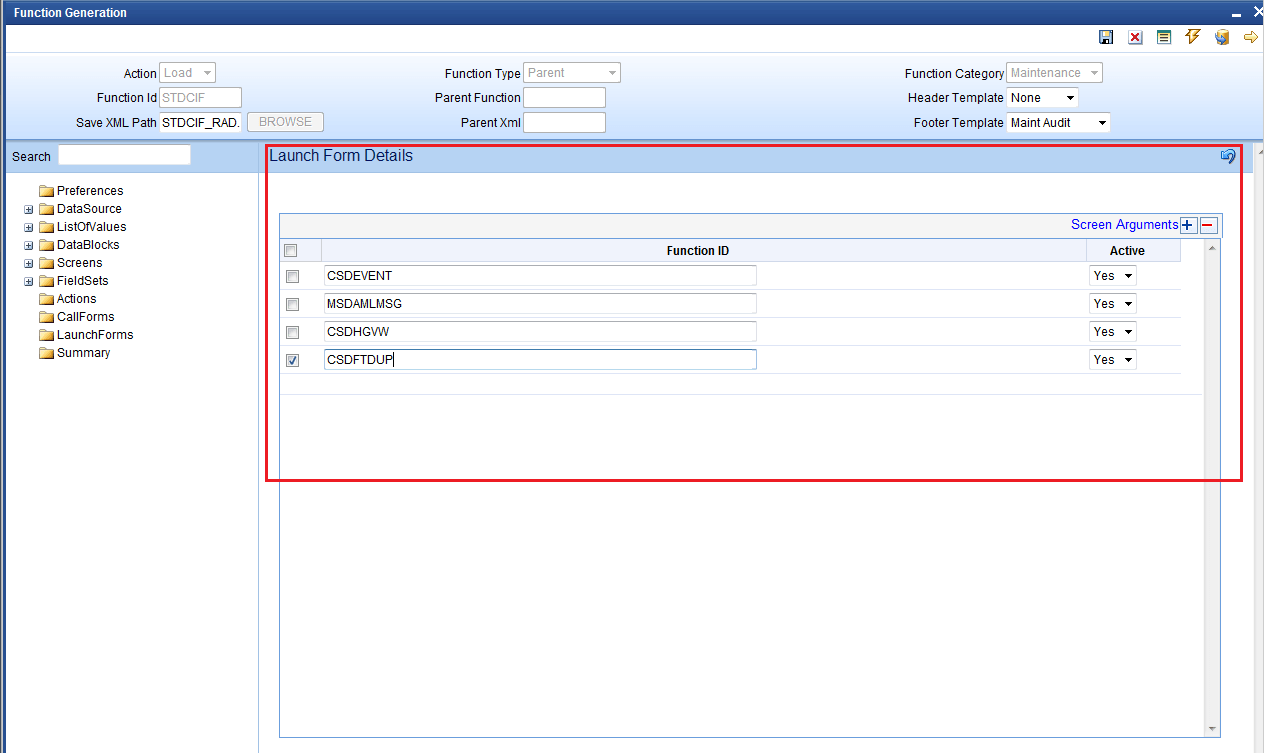Expand the FieldSets tree node
1264x753 pixels.
pyautogui.click(x=29, y=281)
